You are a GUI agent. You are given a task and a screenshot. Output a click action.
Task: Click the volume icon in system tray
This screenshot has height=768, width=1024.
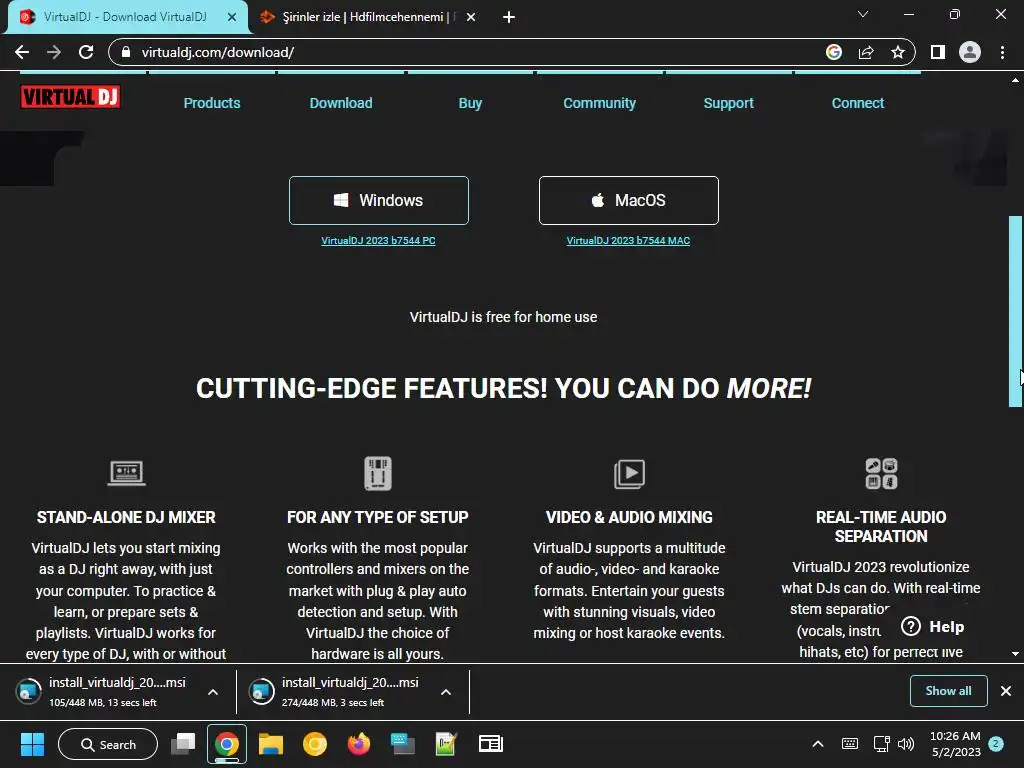point(906,744)
